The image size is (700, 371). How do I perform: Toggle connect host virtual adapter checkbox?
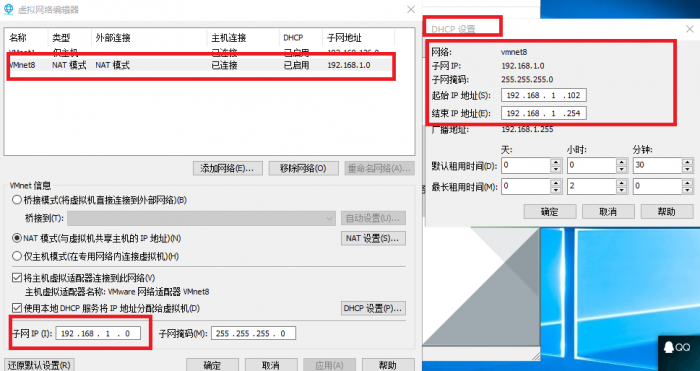(17, 278)
